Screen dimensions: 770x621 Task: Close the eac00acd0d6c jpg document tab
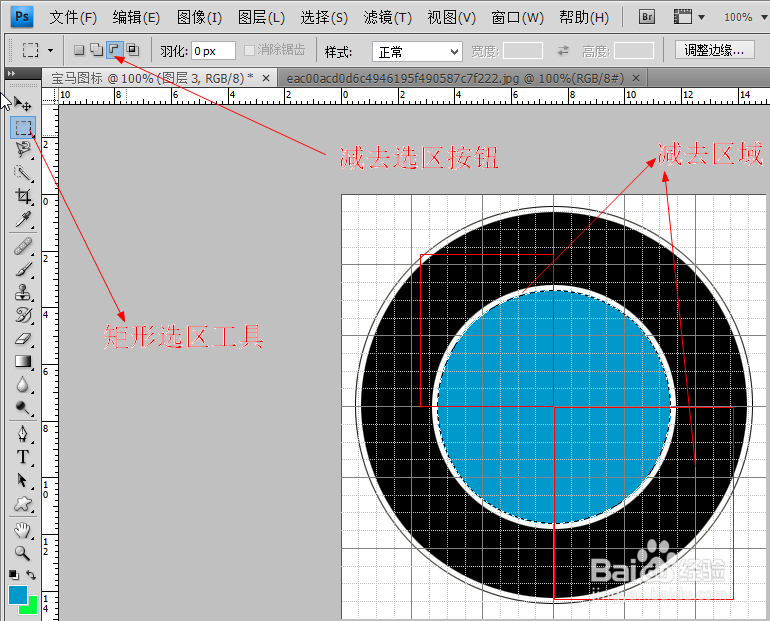click(636, 78)
